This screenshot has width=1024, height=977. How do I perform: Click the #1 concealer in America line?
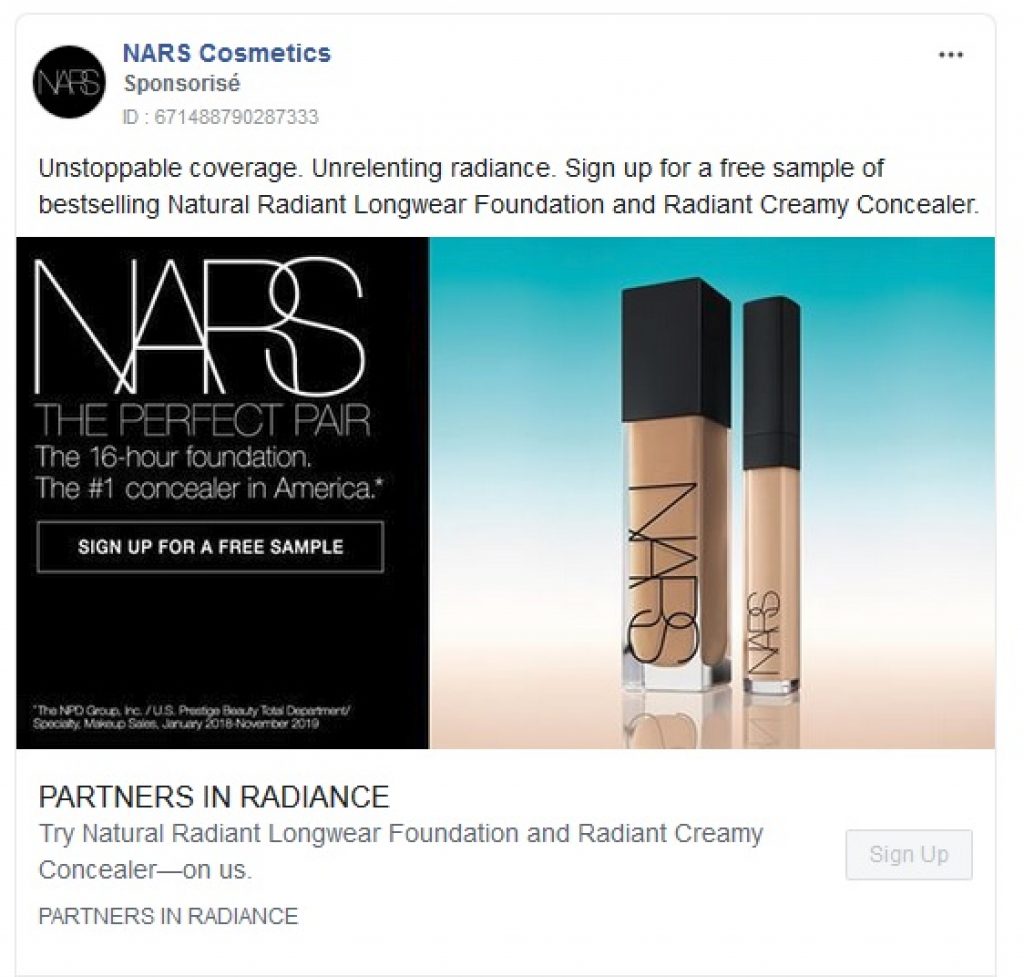(209, 488)
